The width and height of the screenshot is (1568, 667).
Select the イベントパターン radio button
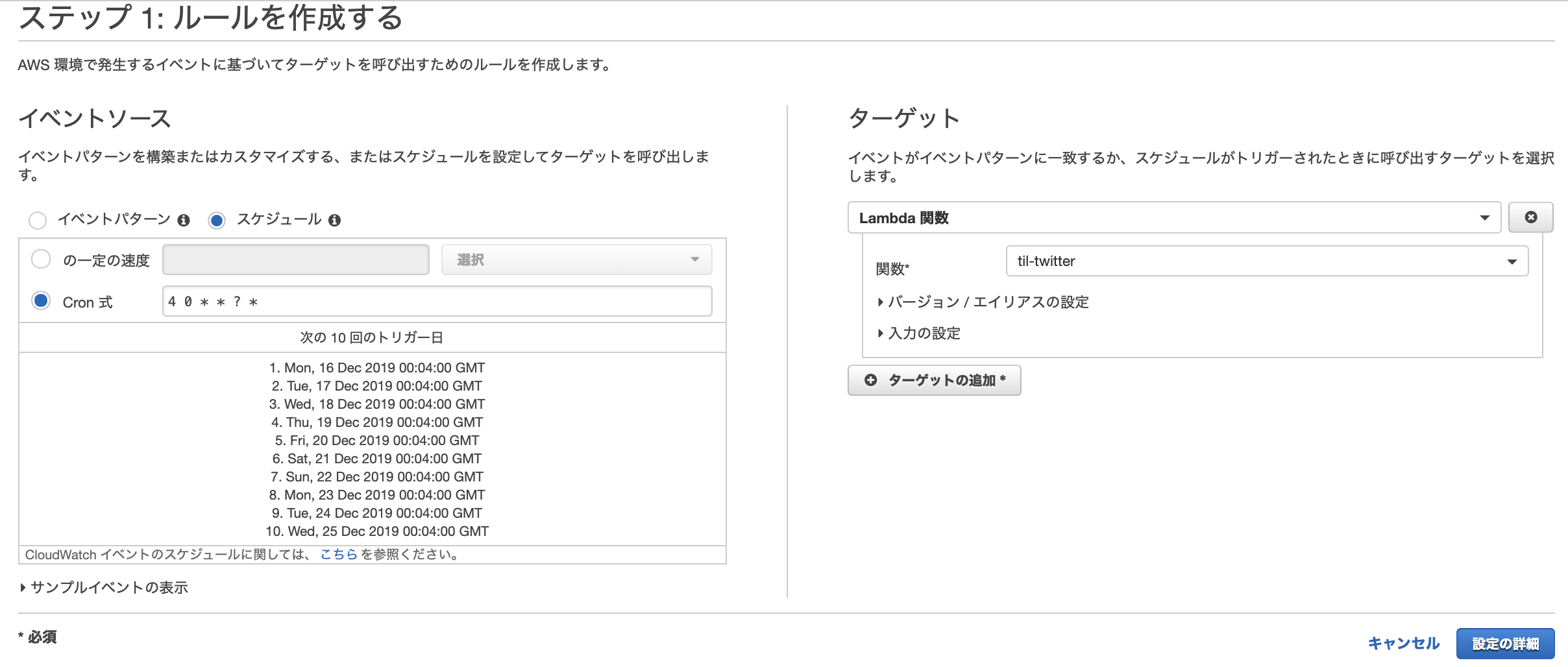click(x=38, y=221)
